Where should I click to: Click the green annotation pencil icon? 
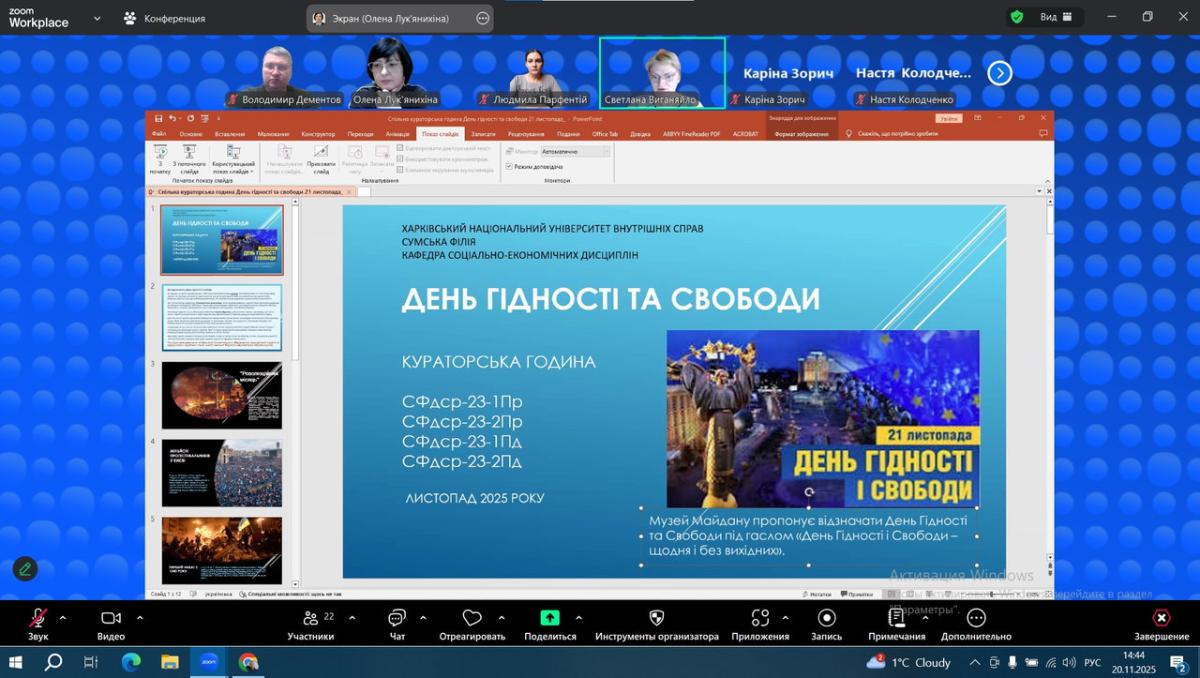(x=25, y=569)
